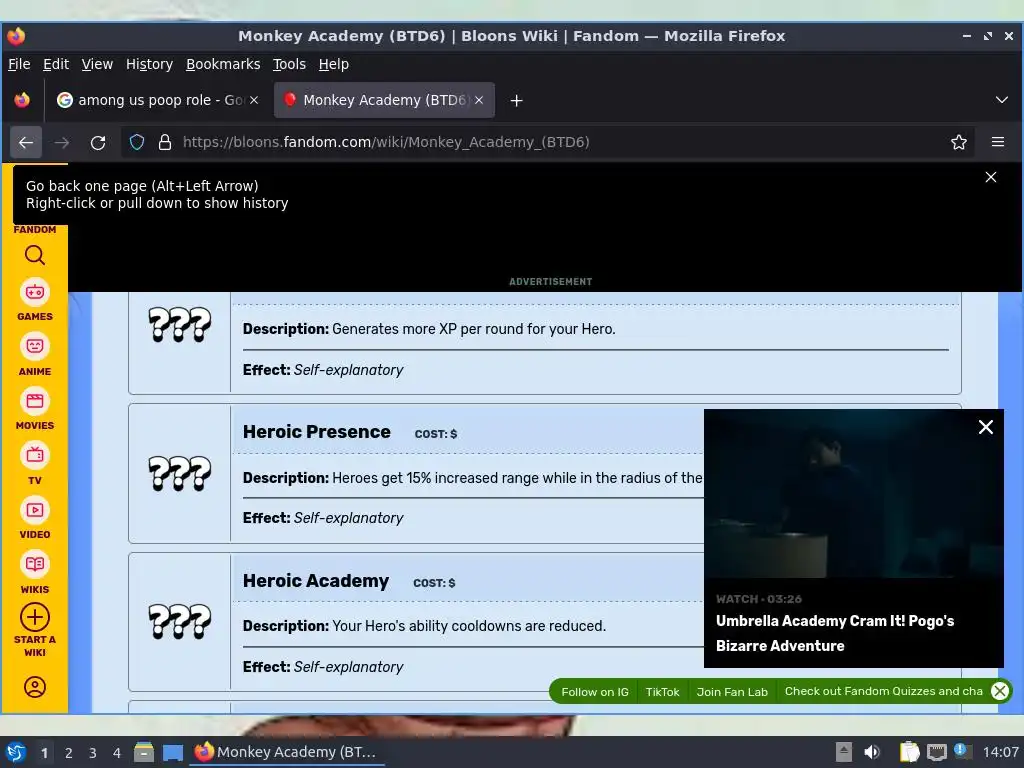Screen dimensions: 1024x768
Task: Open the Edit menu
Action: pos(56,64)
